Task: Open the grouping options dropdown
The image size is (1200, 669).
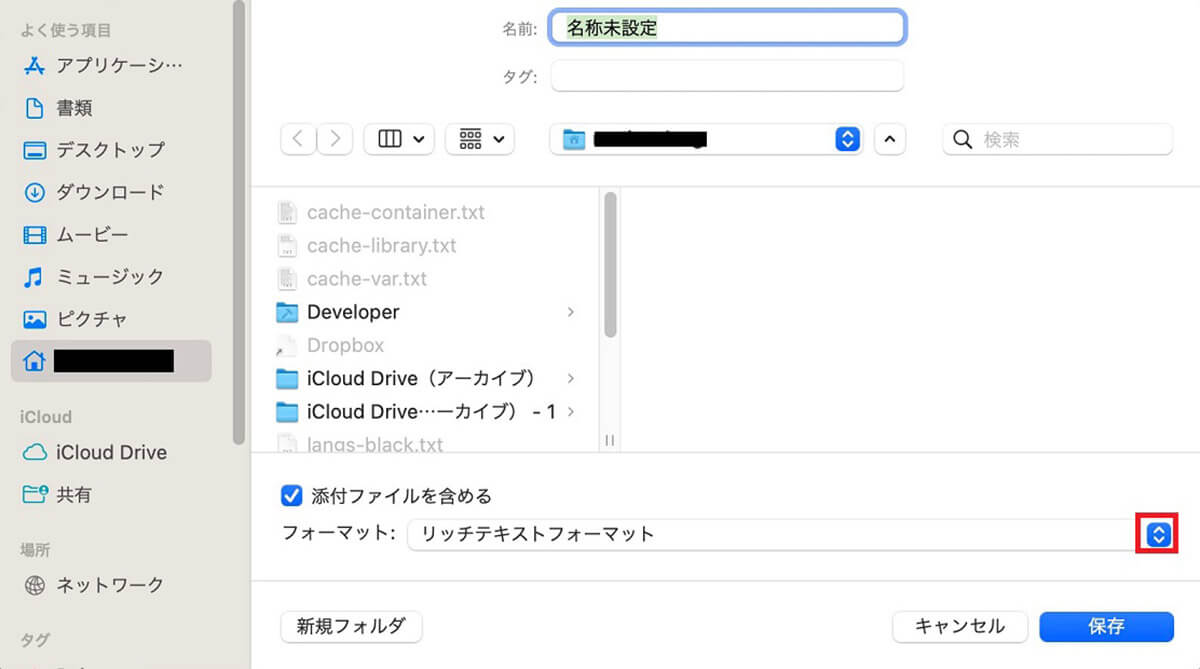Action: click(x=480, y=140)
